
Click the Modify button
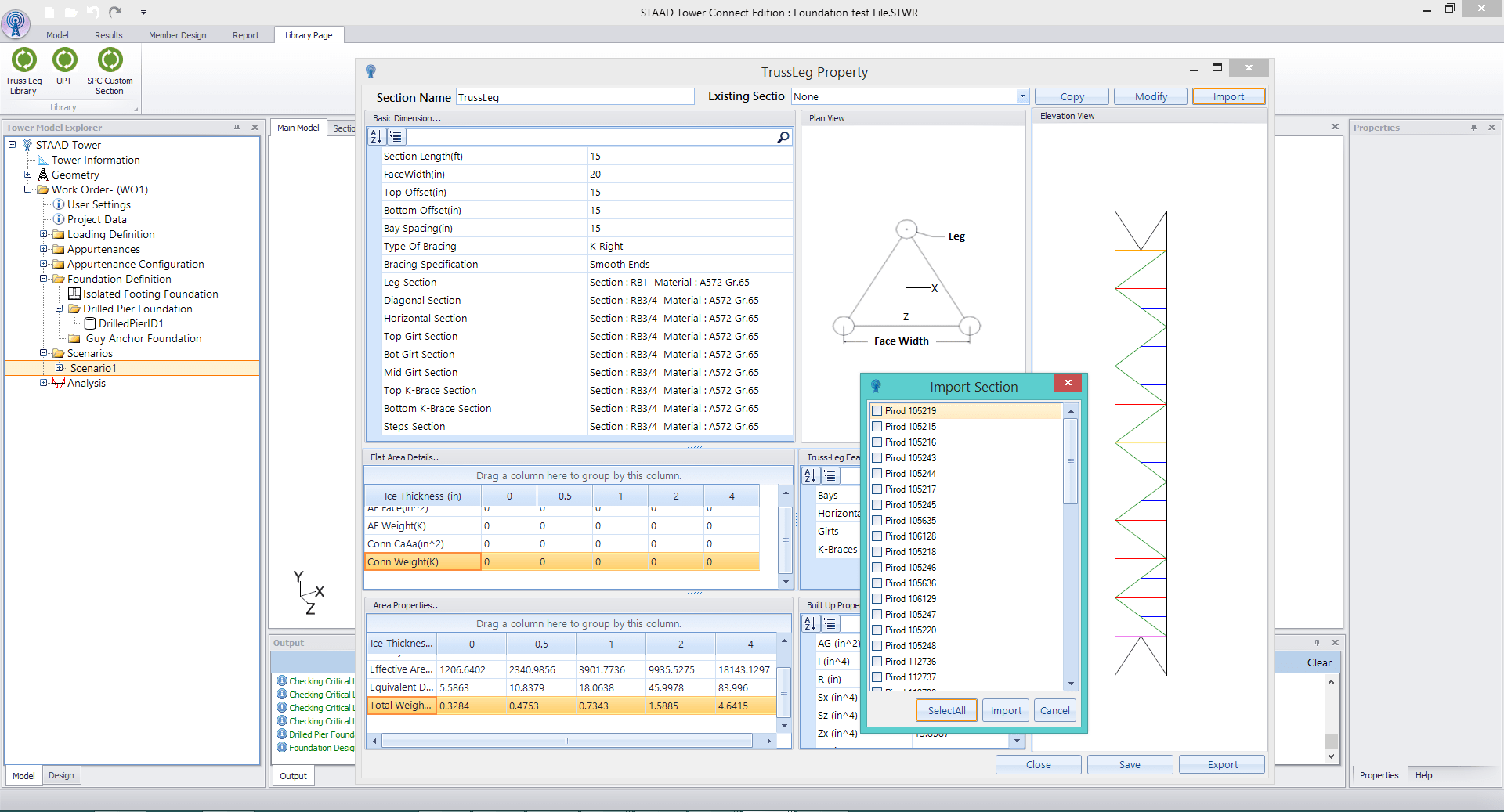[x=1151, y=96]
